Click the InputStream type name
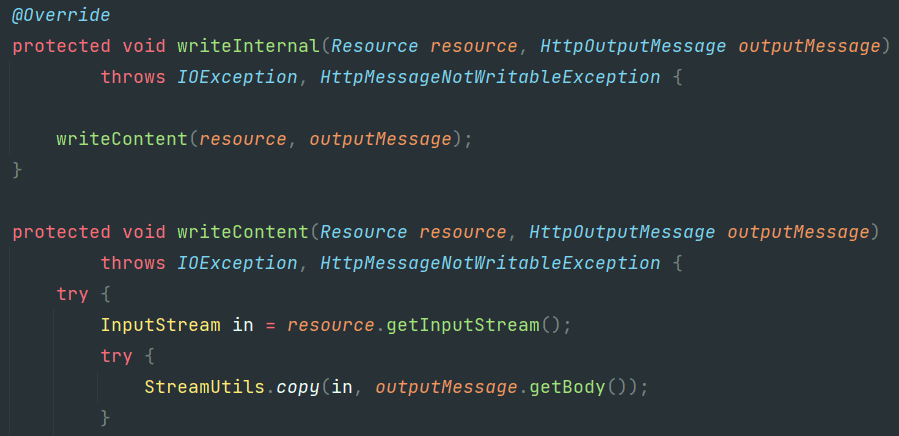This screenshot has width=899, height=436. click(161, 325)
